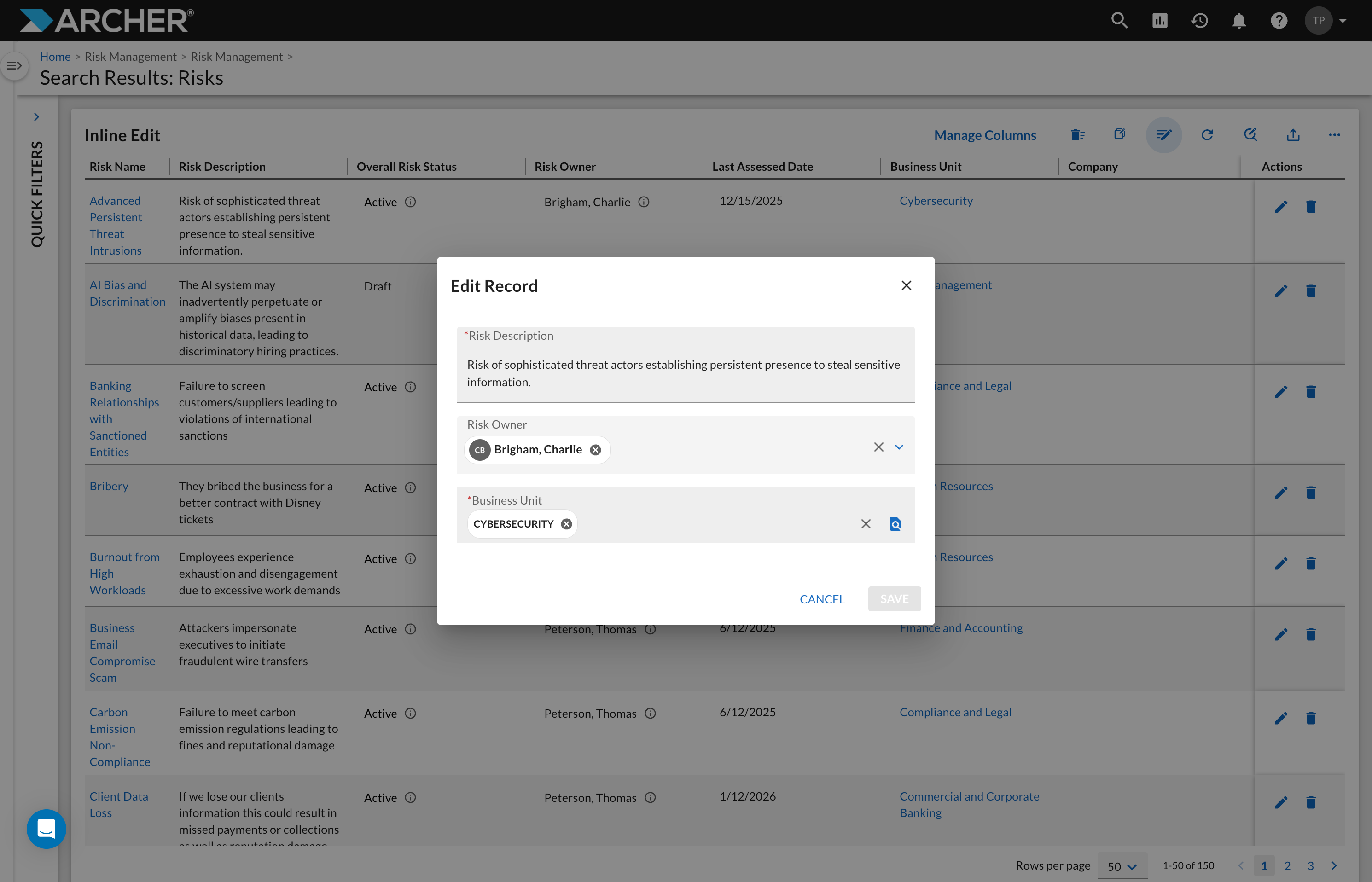Open the Business Unit record lookup icon
Image resolution: width=1372 pixels, height=882 pixels.
tap(895, 523)
